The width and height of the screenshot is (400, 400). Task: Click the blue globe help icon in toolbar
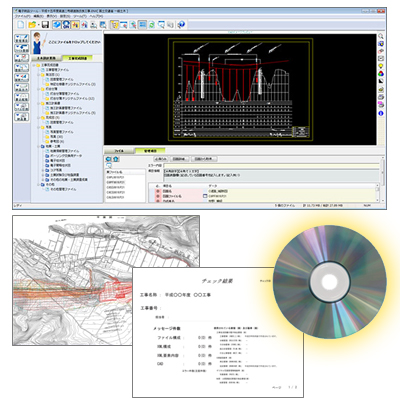coord(181,24)
